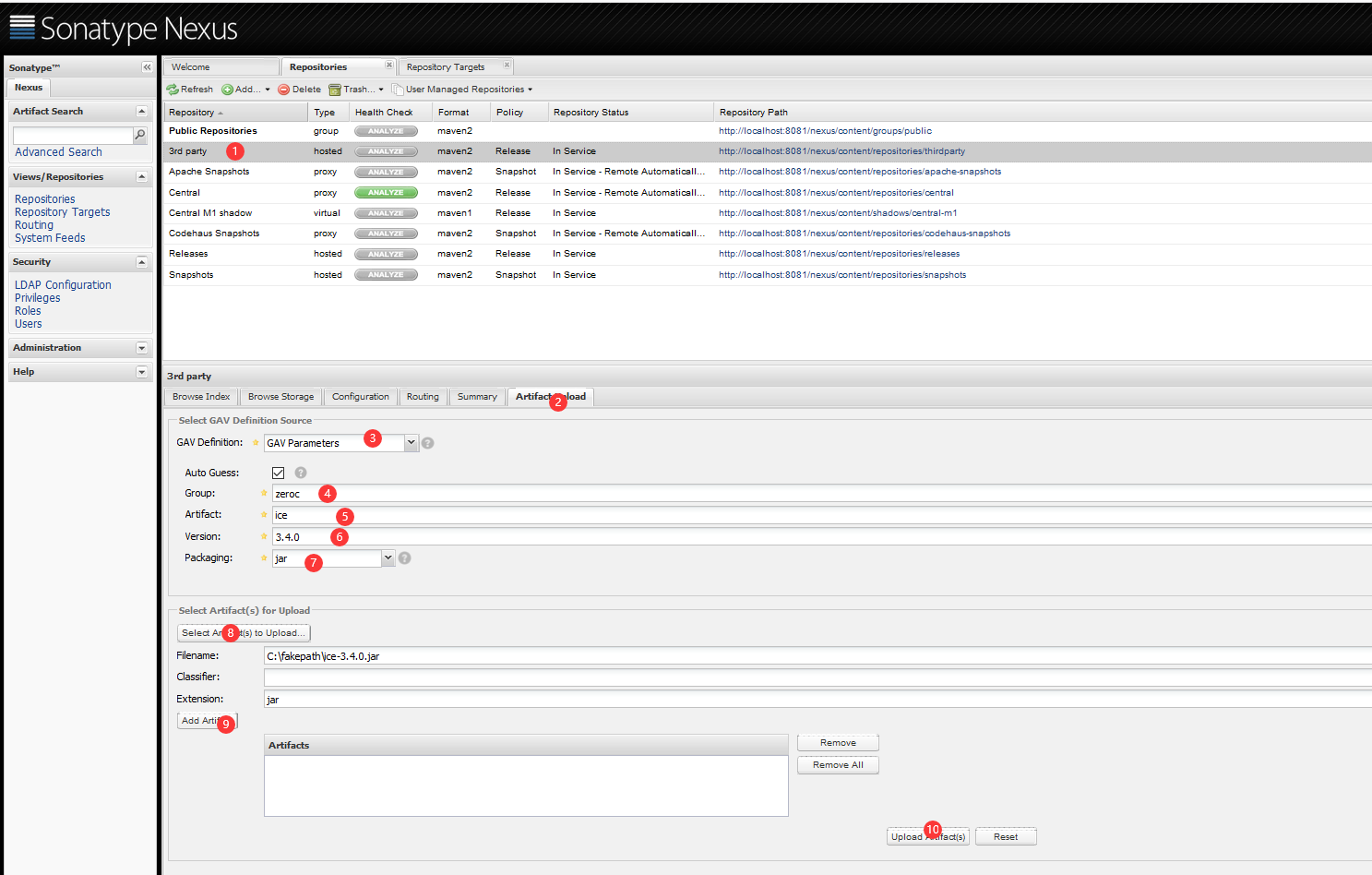1372x875 pixels.
Task: Collapse the Artifact Search section
Action: pyautogui.click(x=141, y=112)
